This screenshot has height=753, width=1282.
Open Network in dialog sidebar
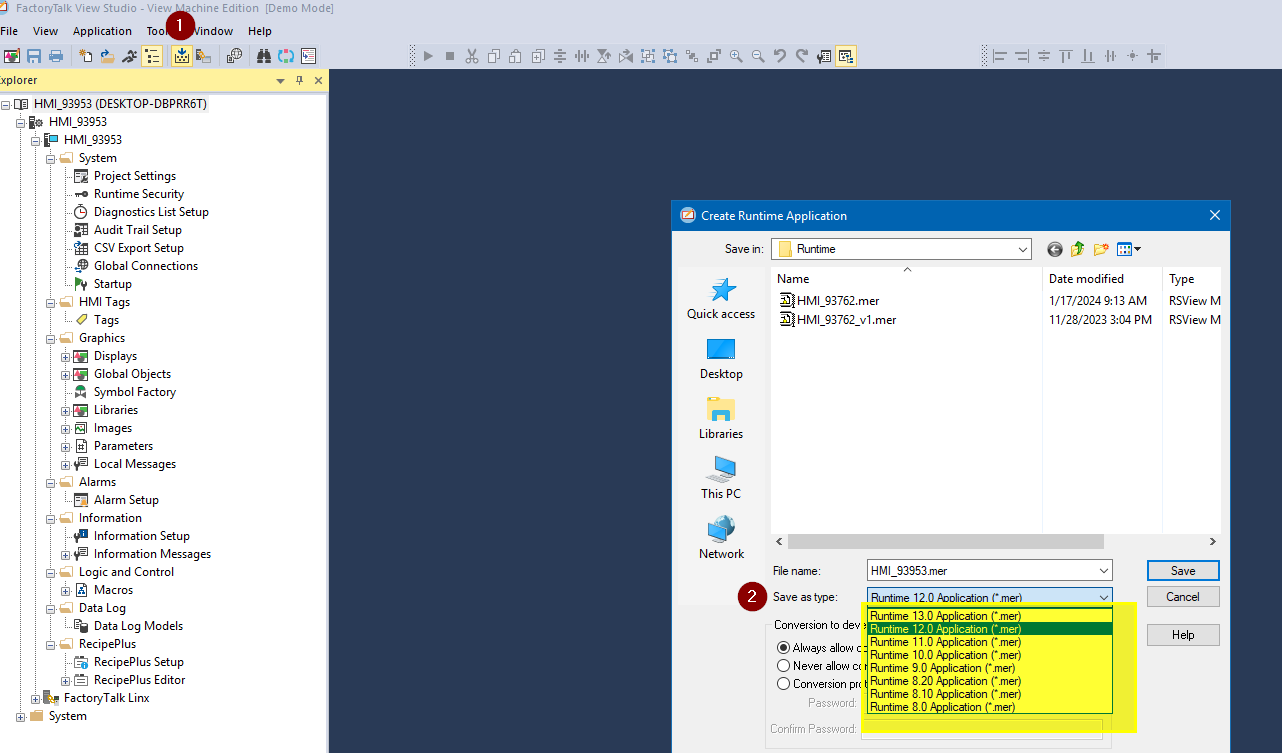click(x=721, y=539)
